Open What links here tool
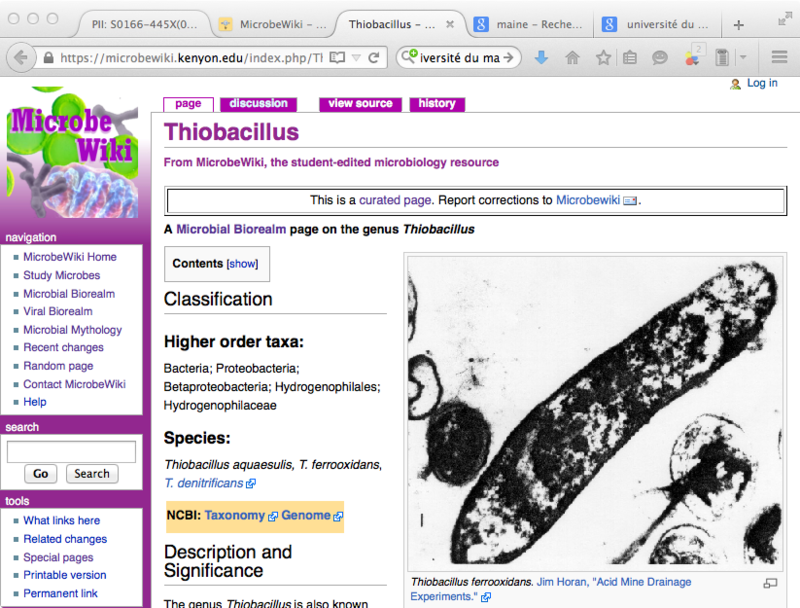 tap(62, 520)
